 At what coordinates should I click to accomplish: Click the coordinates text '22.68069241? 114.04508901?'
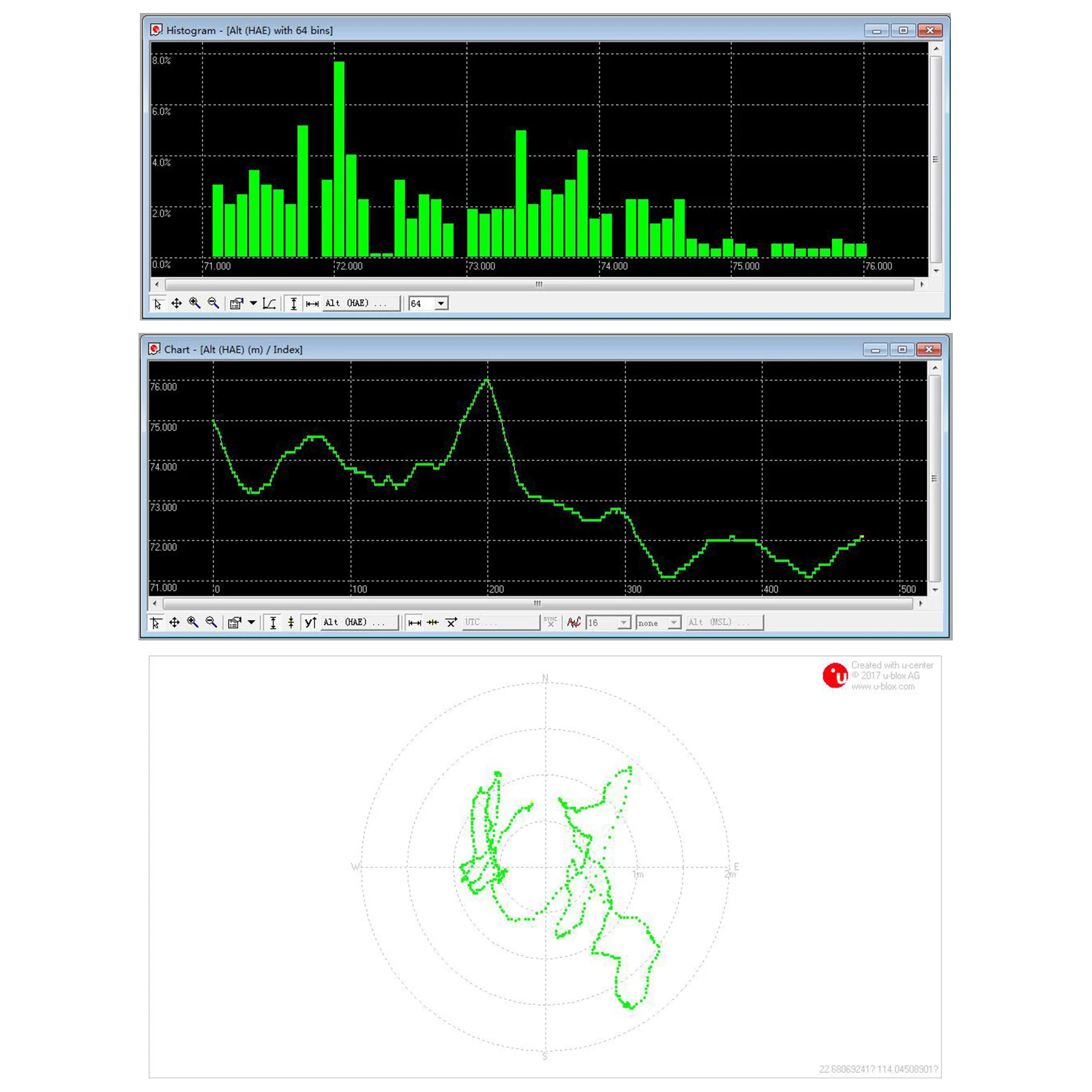[878, 1069]
